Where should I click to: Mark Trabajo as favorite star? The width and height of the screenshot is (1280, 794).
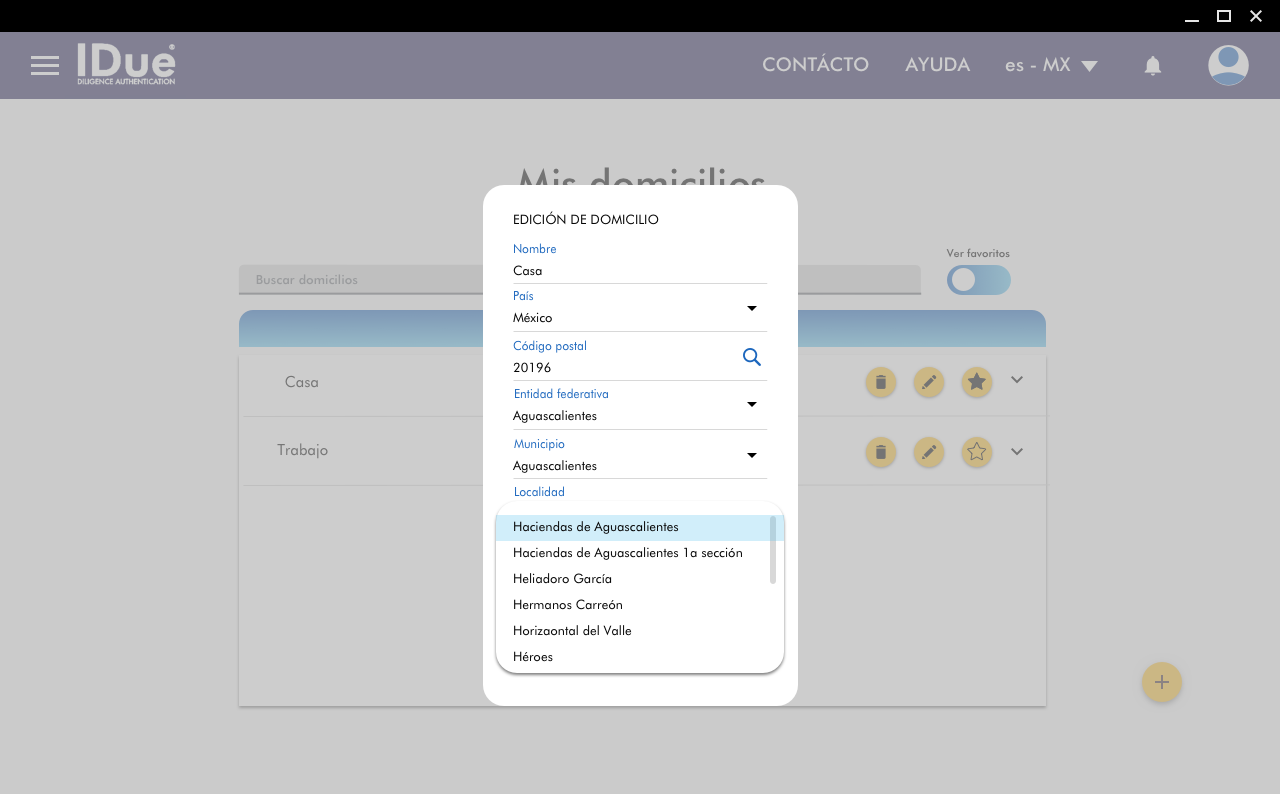click(x=977, y=452)
